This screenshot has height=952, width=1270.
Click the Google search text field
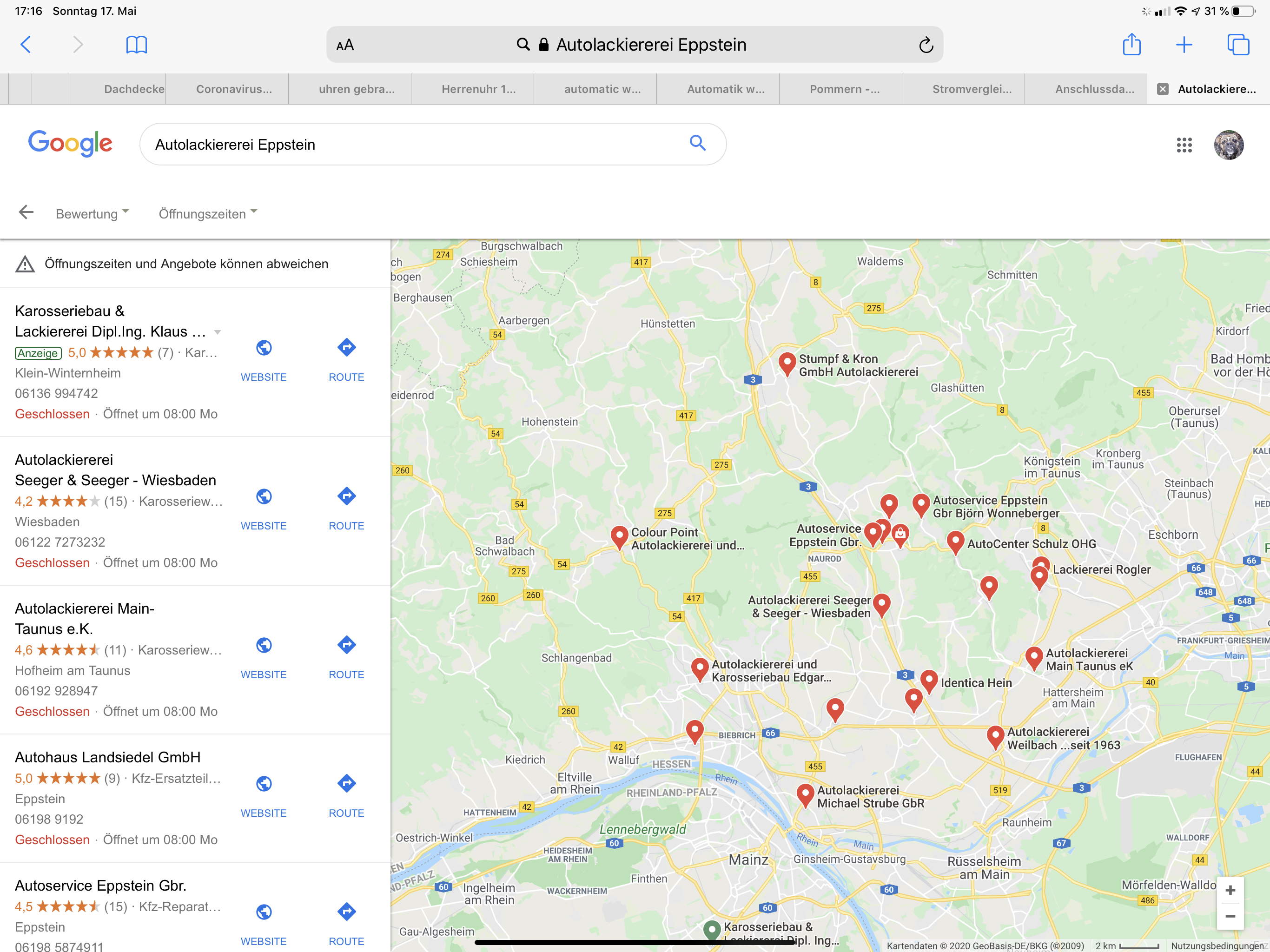pyautogui.click(x=413, y=145)
